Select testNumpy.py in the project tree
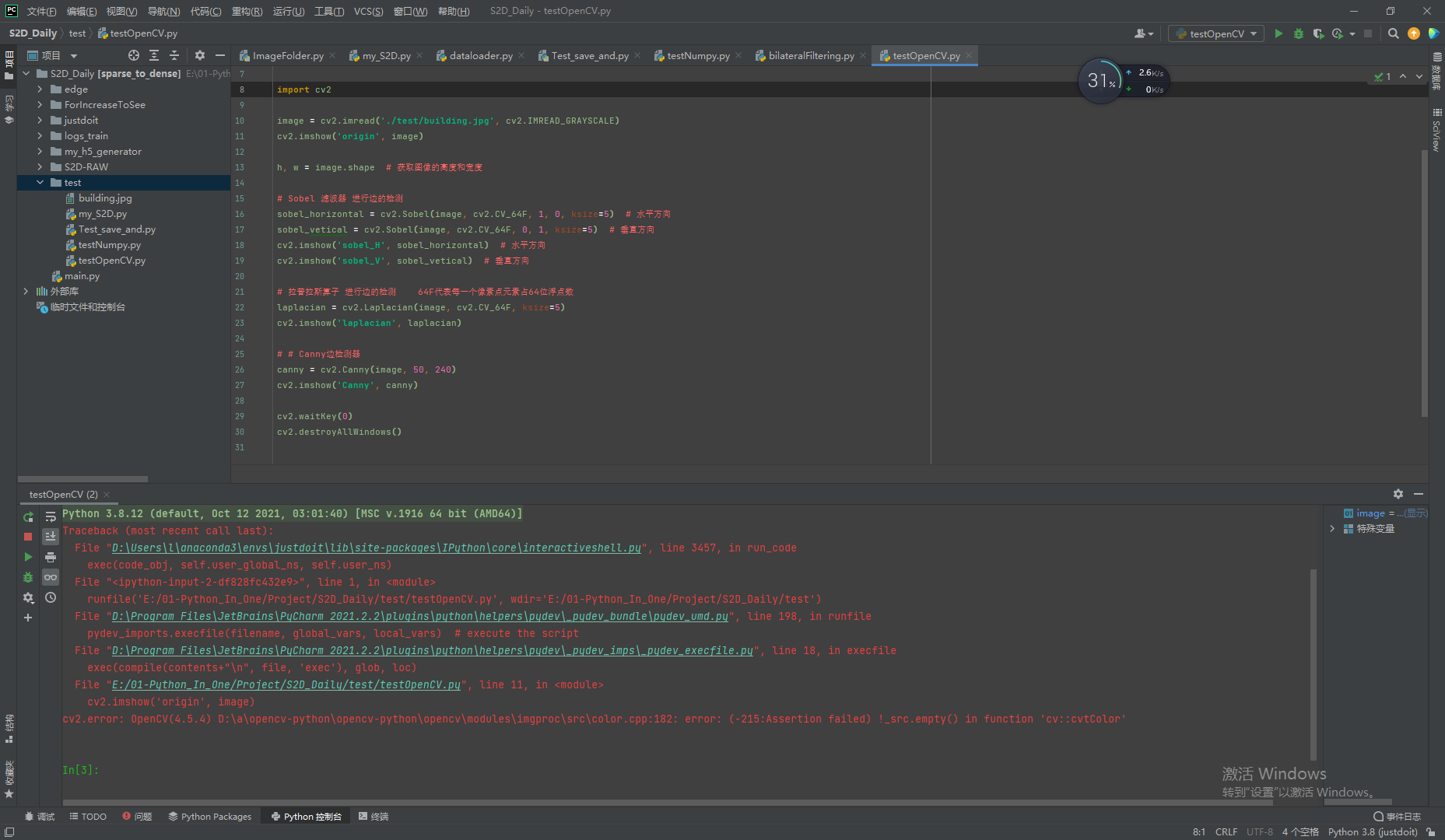This screenshot has height=840, width=1445. [x=109, y=245]
